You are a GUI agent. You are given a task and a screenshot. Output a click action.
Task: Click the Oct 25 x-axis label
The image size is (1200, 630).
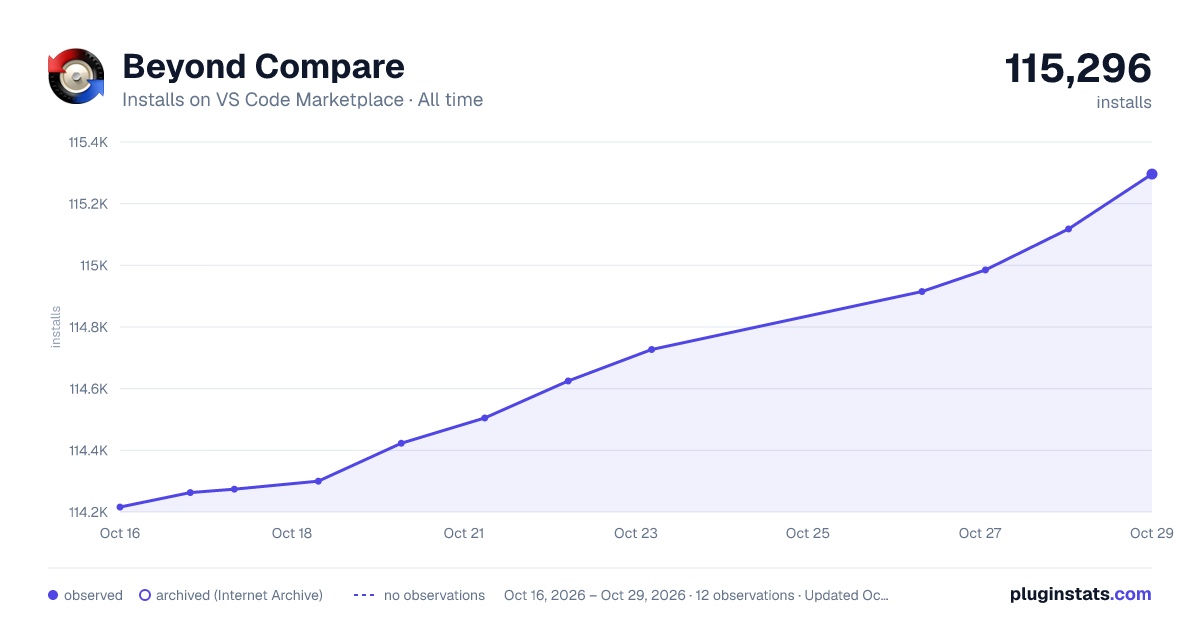(x=808, y=533)
